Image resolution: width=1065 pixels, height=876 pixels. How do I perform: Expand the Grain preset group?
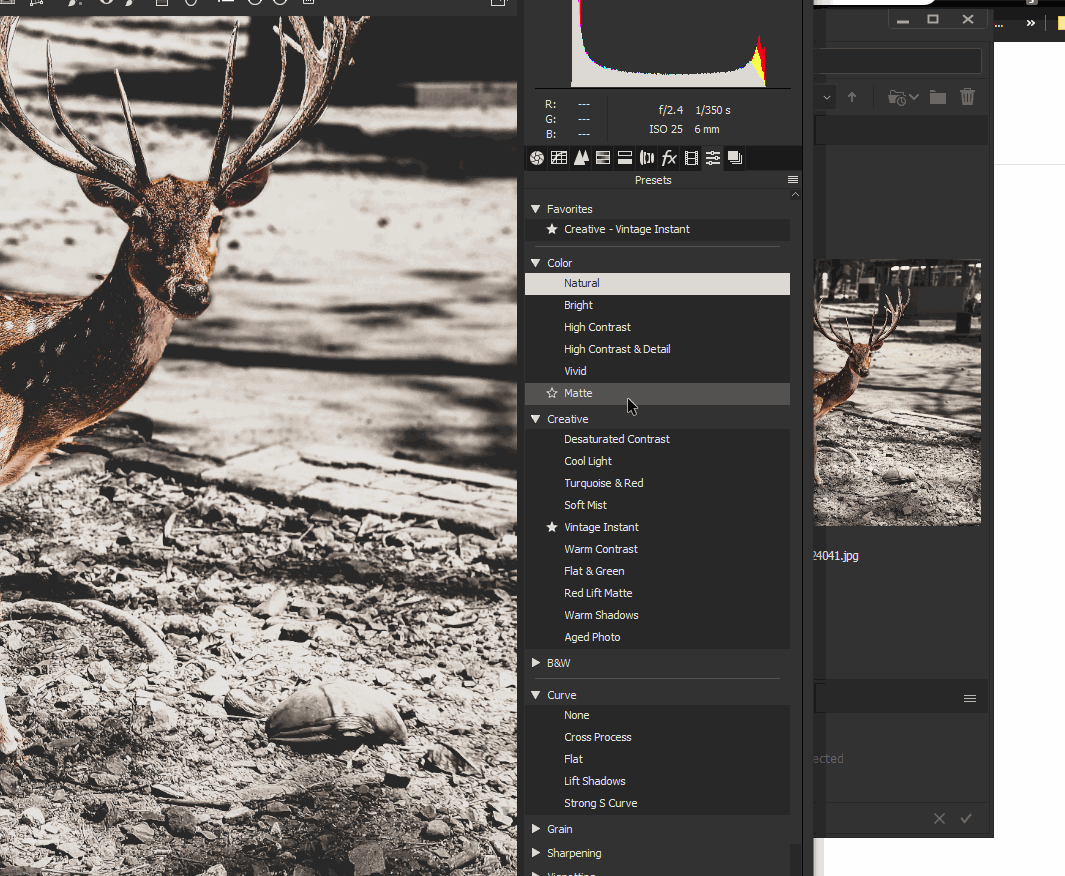pyautogui.click(x=535, y=829)
